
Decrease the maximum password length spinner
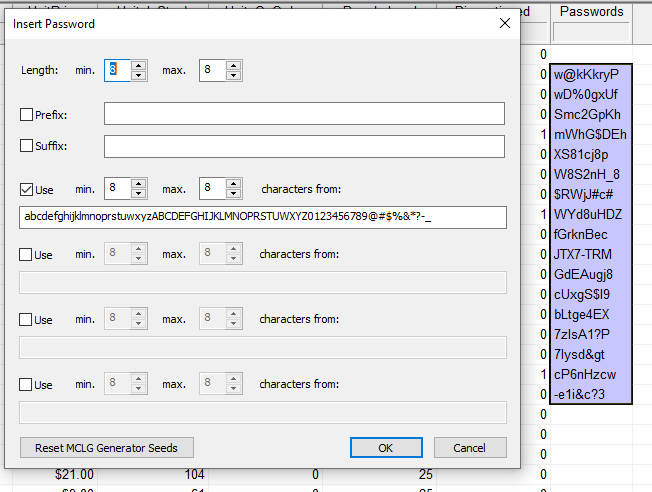(233, 76)
